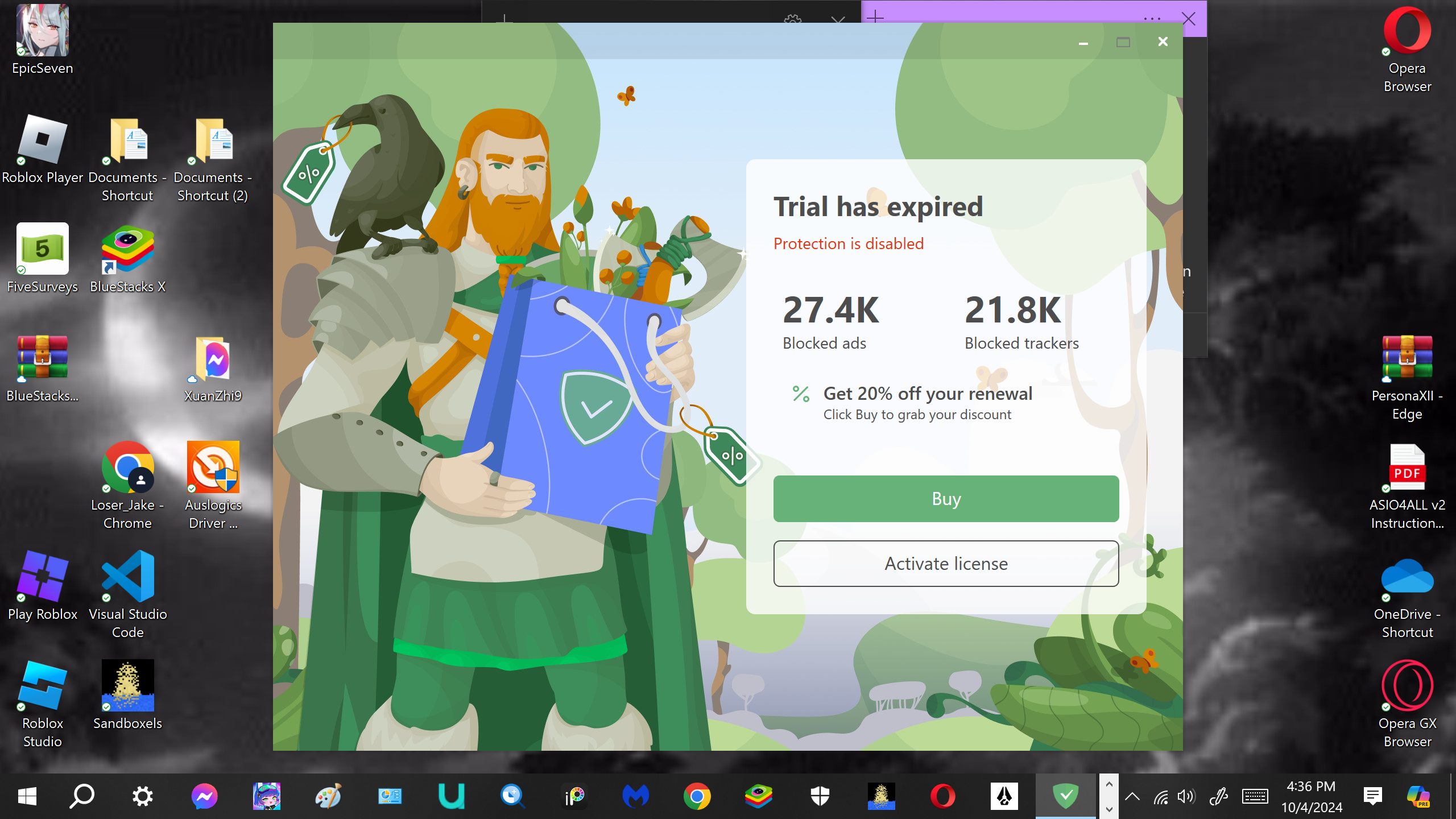Image resolution: width=1456 pixels, height=819 pixels.
Task: Open the Windows Start menu
Action: point(27,796)
